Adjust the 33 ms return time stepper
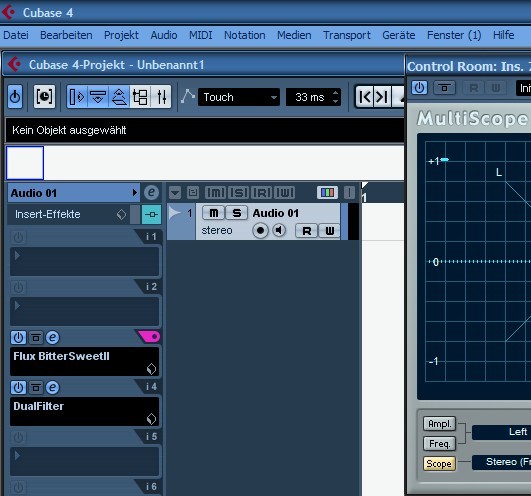Image resolution: width=531 pixels, height=496 pixels. pos(335,97)
